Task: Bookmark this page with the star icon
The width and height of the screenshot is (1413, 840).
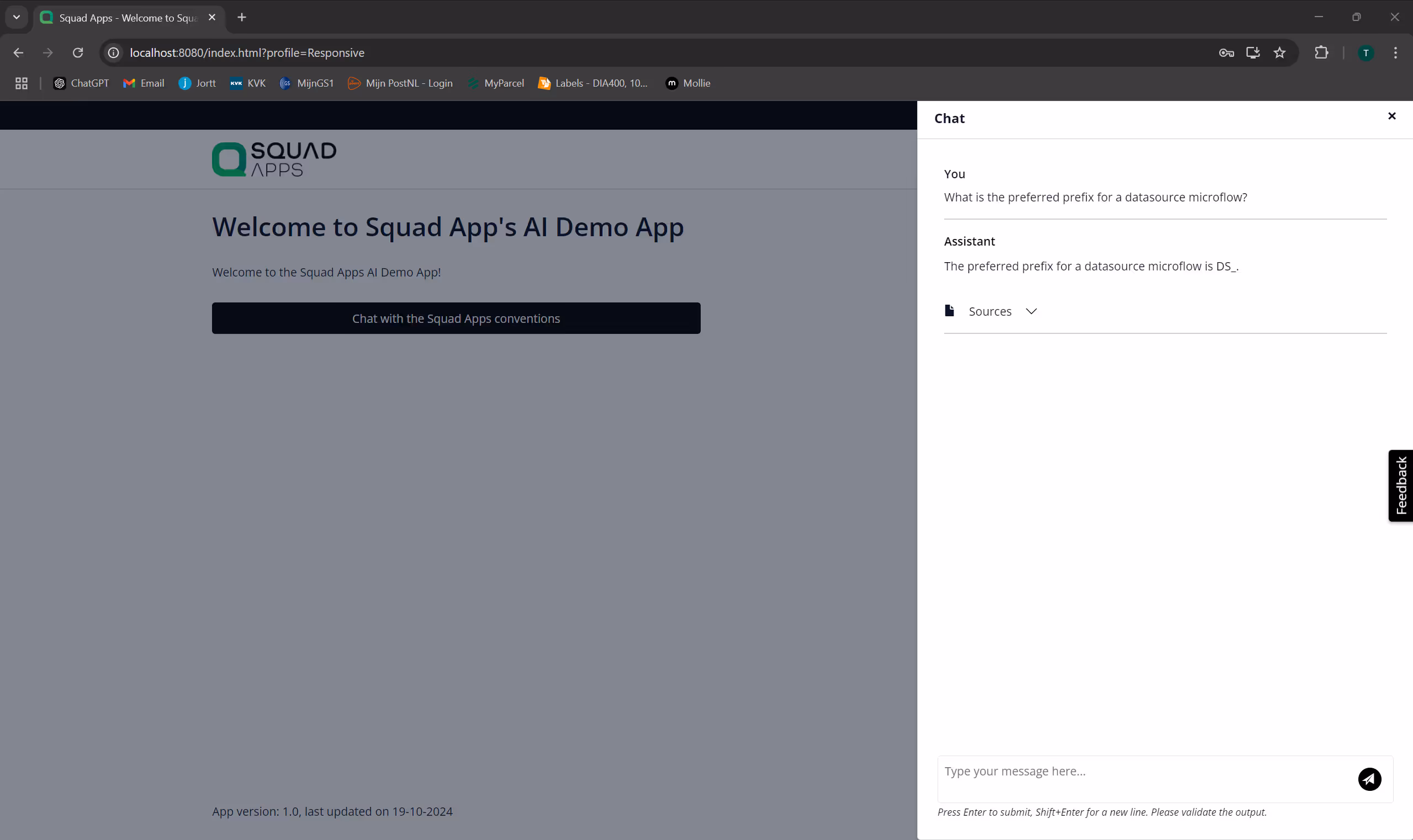Action: point(1279,52)
